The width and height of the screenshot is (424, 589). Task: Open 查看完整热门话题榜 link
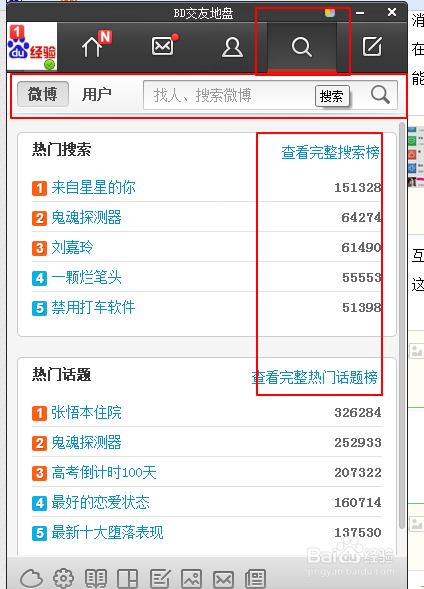[x=314, y=377]
